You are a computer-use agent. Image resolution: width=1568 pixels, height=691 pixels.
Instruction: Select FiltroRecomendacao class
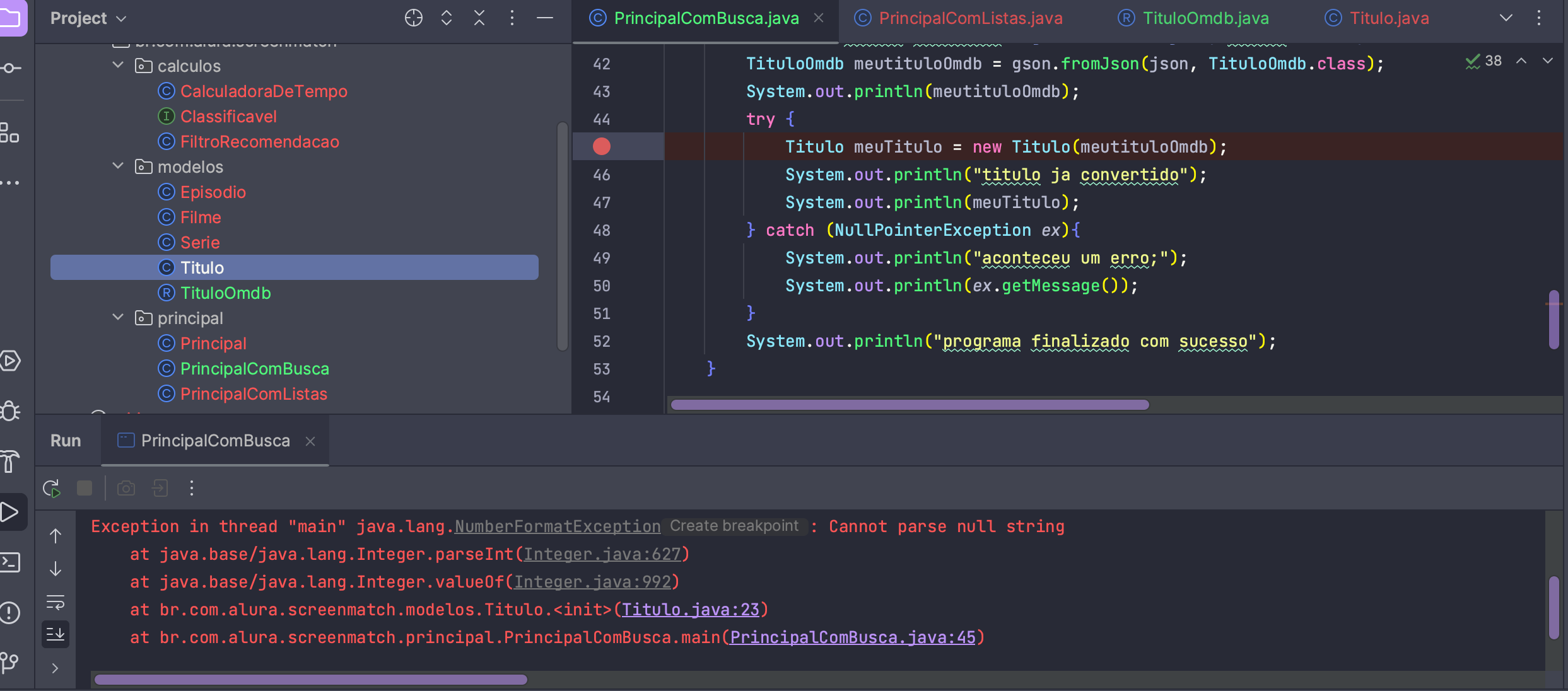[260, 142]
